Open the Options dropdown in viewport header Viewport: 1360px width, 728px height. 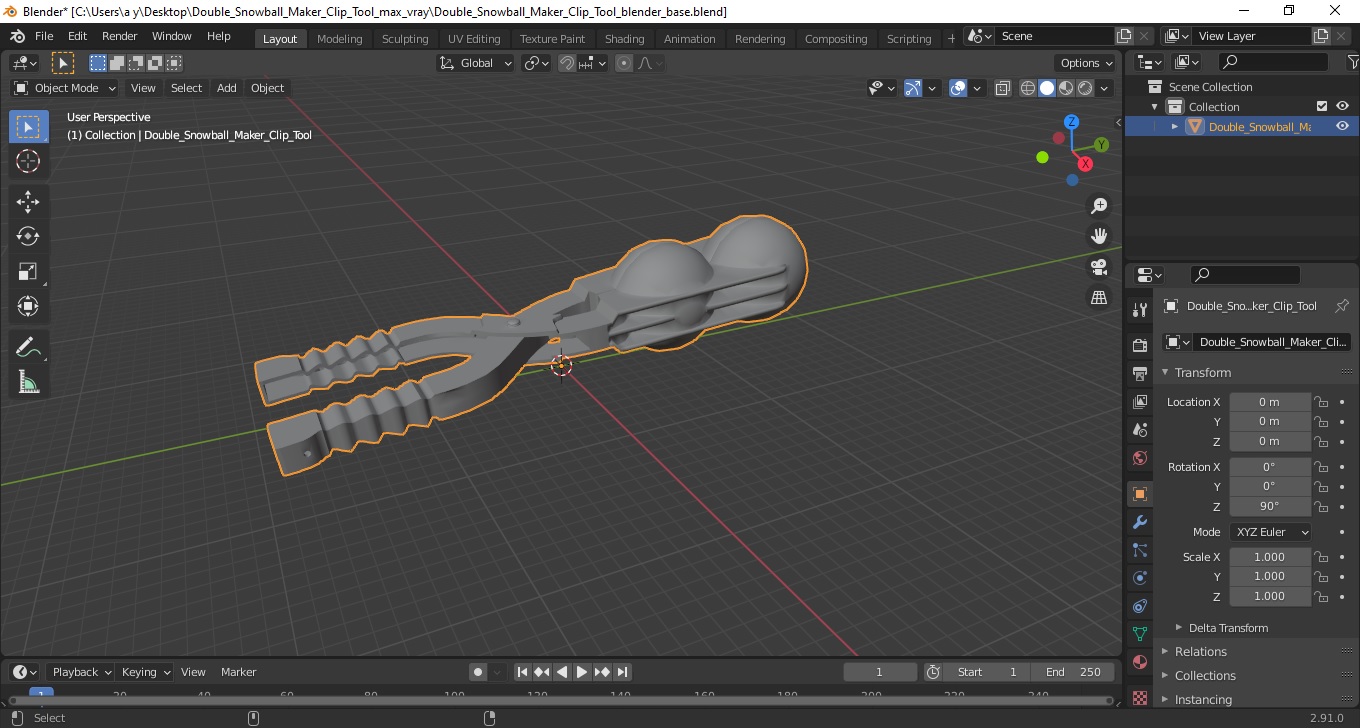tap(1087, 63)
